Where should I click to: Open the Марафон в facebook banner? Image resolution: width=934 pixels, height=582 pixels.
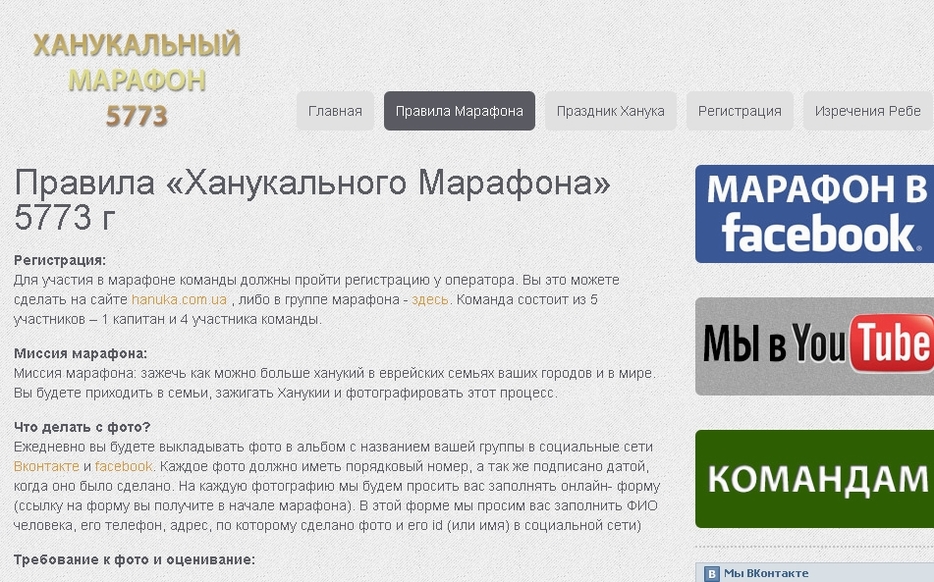coord(814,214)
